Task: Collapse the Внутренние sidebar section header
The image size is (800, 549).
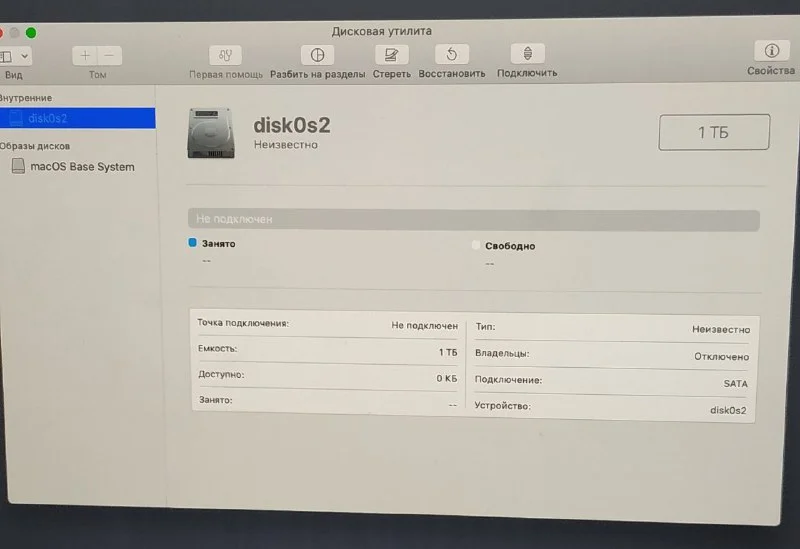Action: (x=26, y=98)
